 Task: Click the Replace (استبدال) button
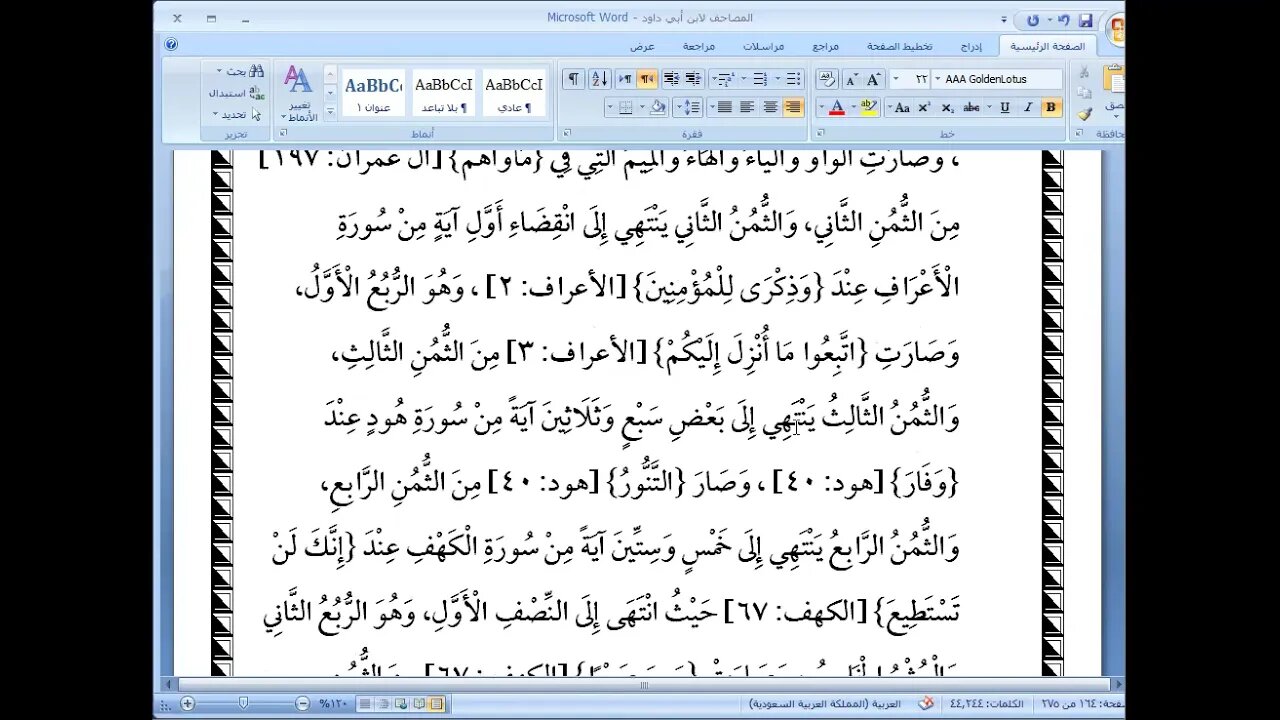point(237,93)
